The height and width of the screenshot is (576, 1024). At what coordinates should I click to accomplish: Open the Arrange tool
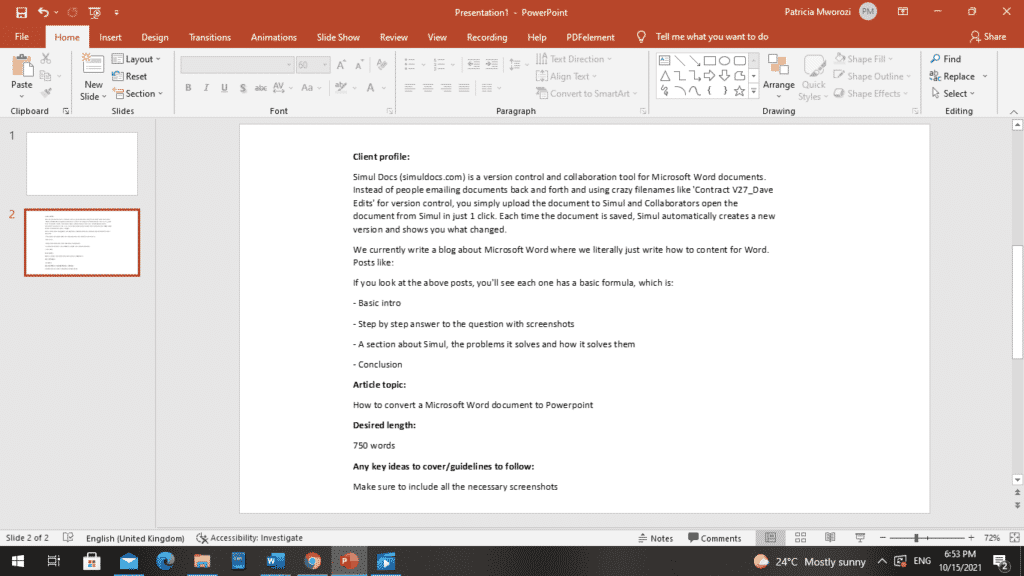click(x=778, y=76)
